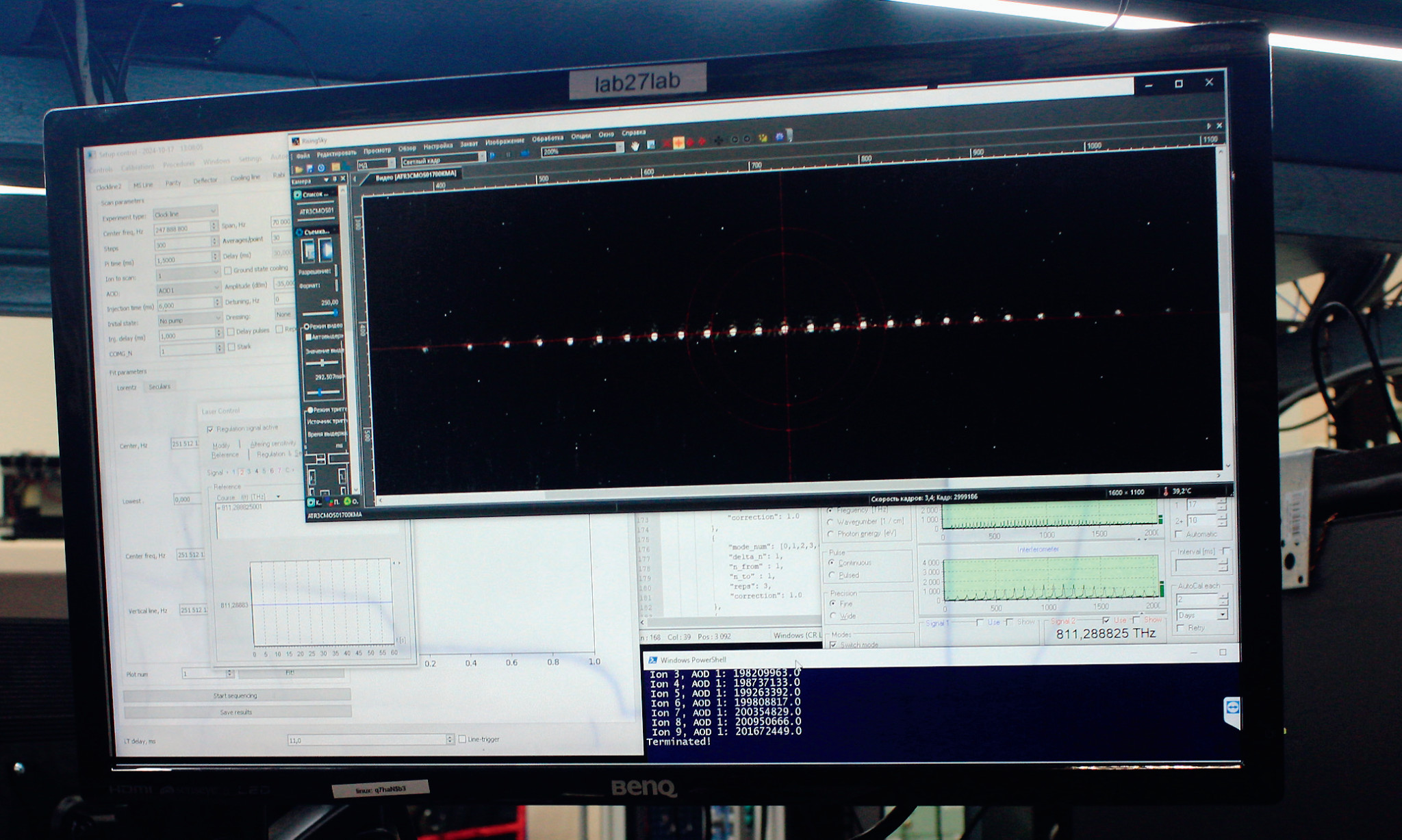Open the Обработка menu in RisingSky

(547, 138)
